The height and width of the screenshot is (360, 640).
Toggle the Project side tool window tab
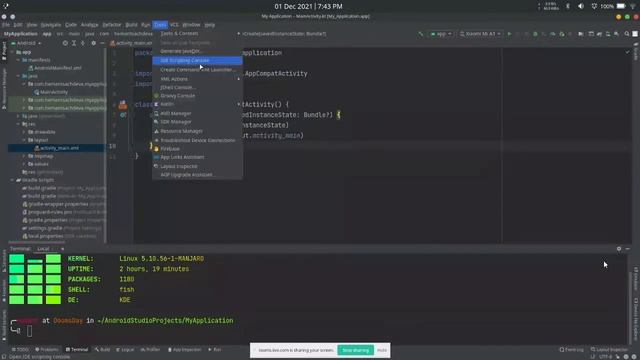[x=4, y=51]
